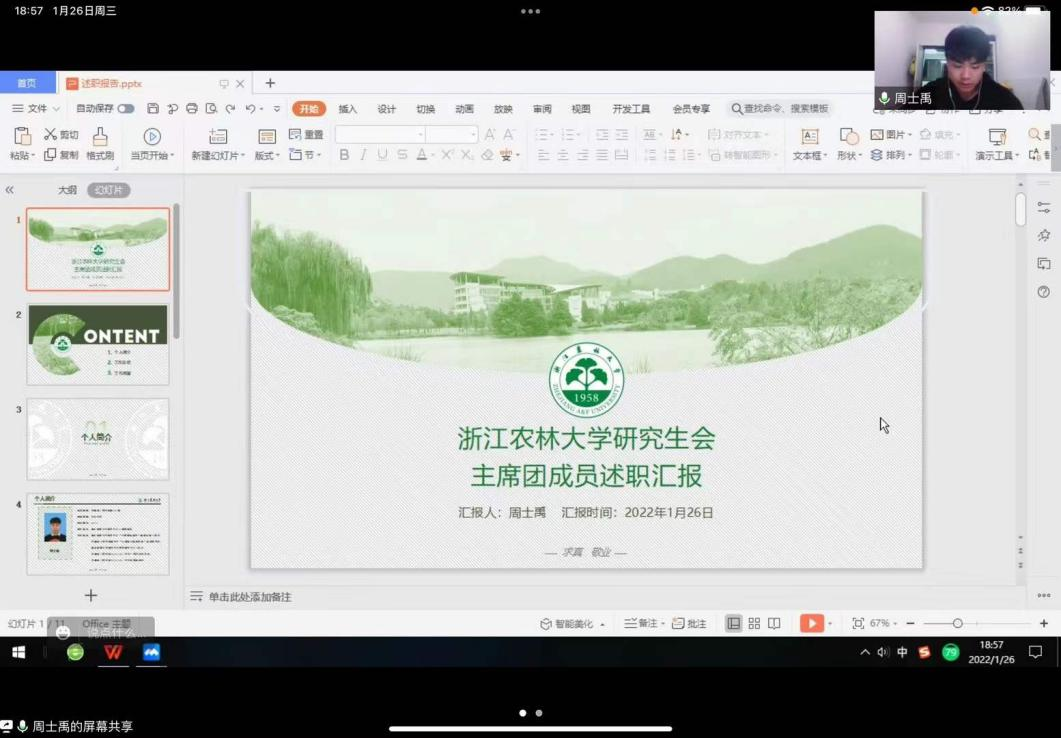Open the Windows notification center icon
Screen dimensions: 1061x738
coord(1035,652)
